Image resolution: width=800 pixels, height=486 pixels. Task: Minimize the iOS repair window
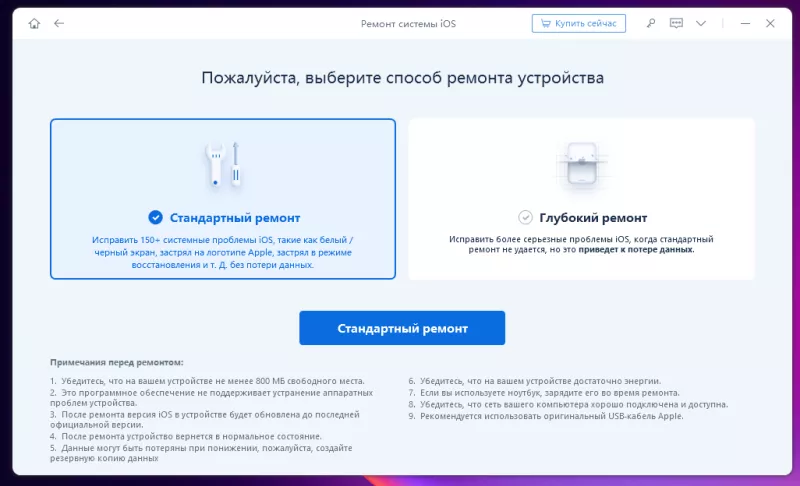coord(745,23)
